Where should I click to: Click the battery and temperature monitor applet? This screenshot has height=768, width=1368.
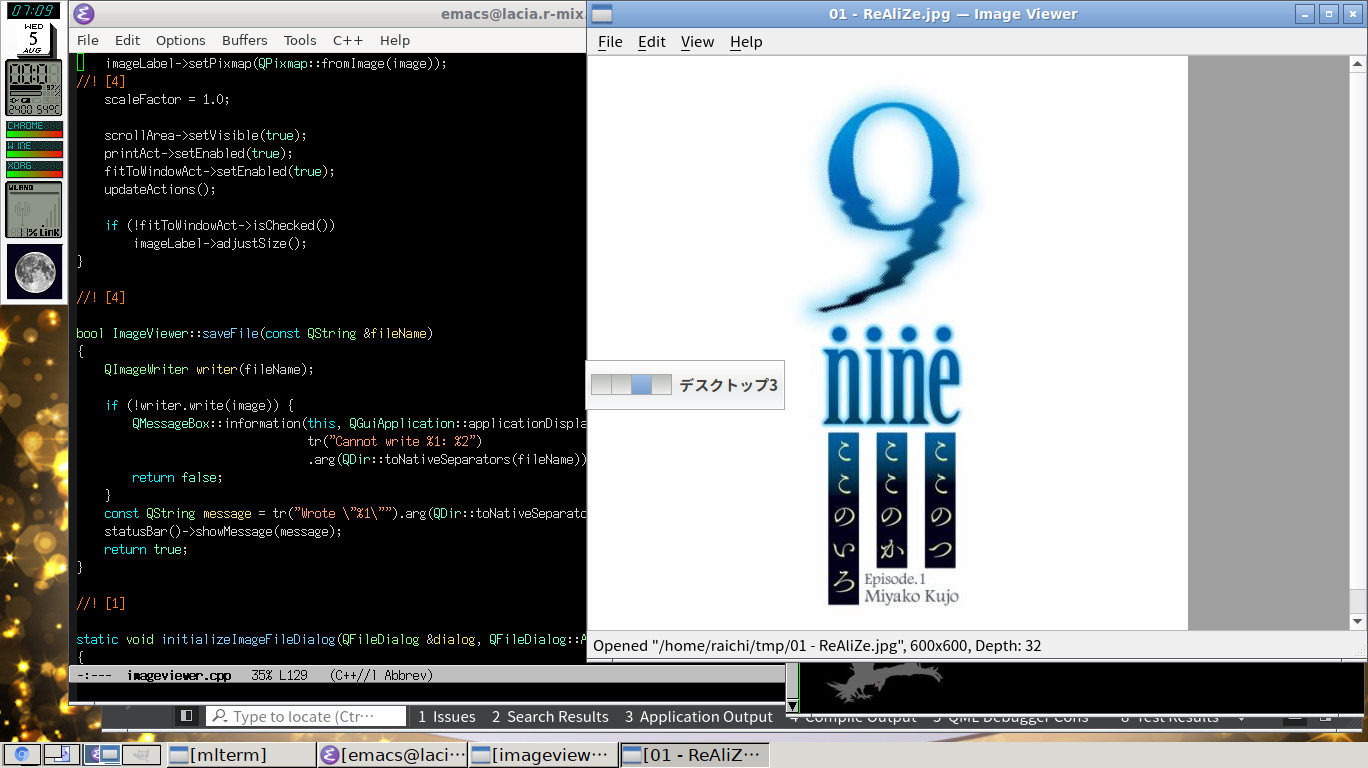34,88
